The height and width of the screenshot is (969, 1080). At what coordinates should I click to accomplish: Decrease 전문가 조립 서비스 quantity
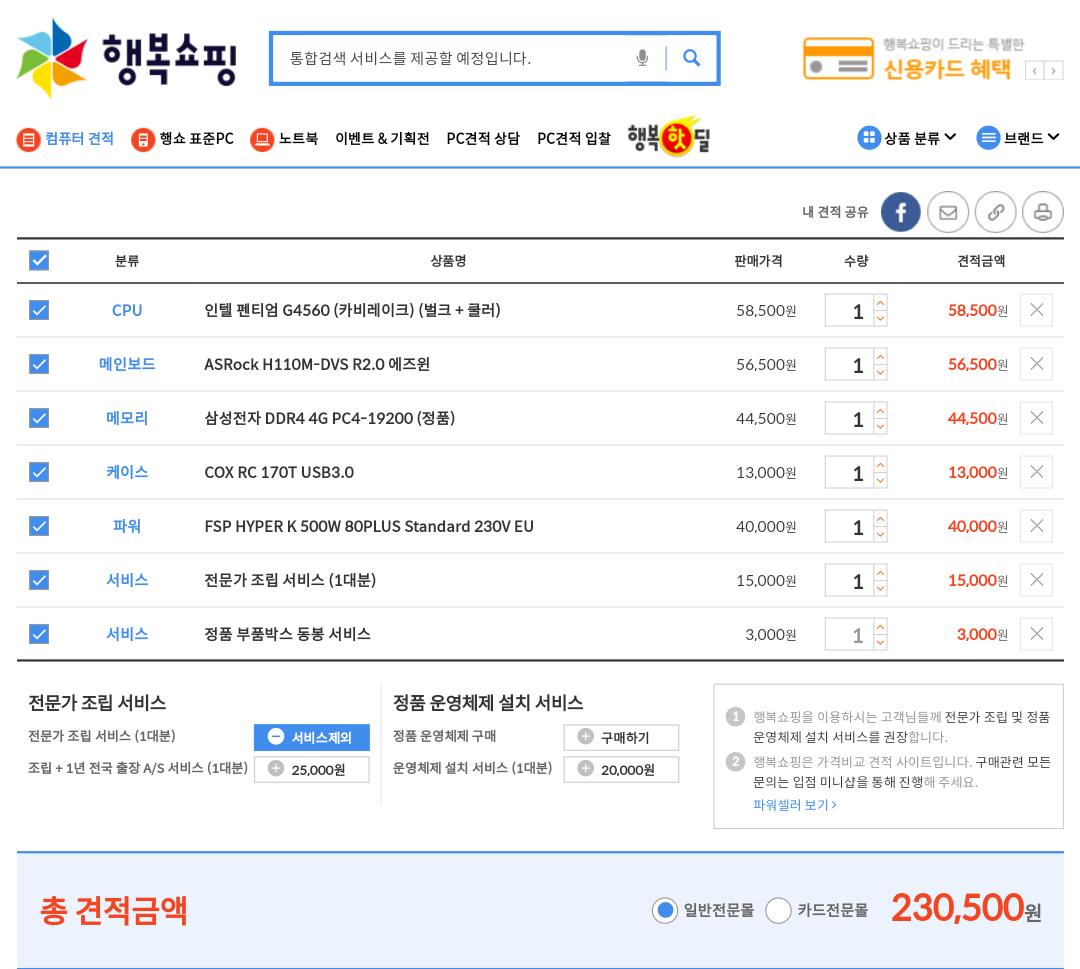[x=880, y=589]
